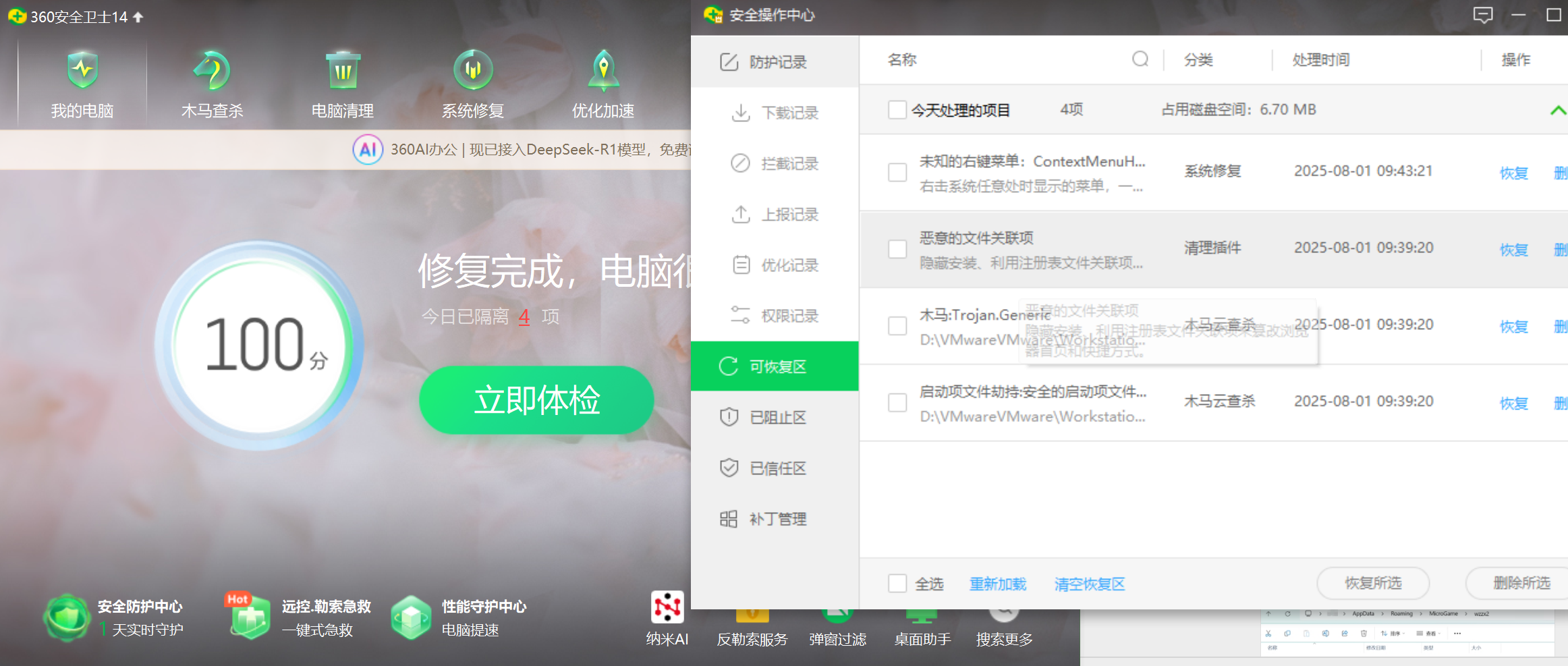Switch to 已信任区 in sidebar

pyautogui.click(x=775, y=468)
